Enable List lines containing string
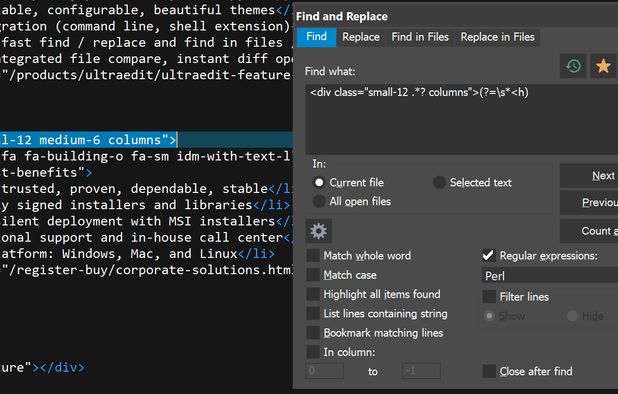This screenshot has width=618, height=394. coord(313,313)
